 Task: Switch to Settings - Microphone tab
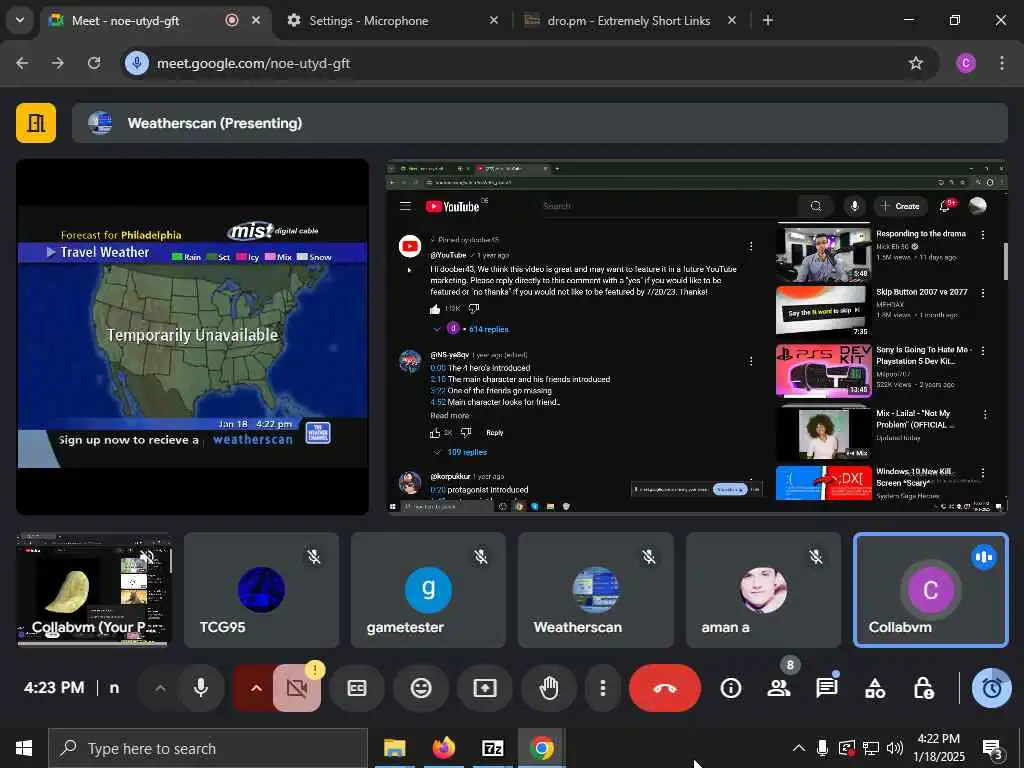(x=392, y=20)
